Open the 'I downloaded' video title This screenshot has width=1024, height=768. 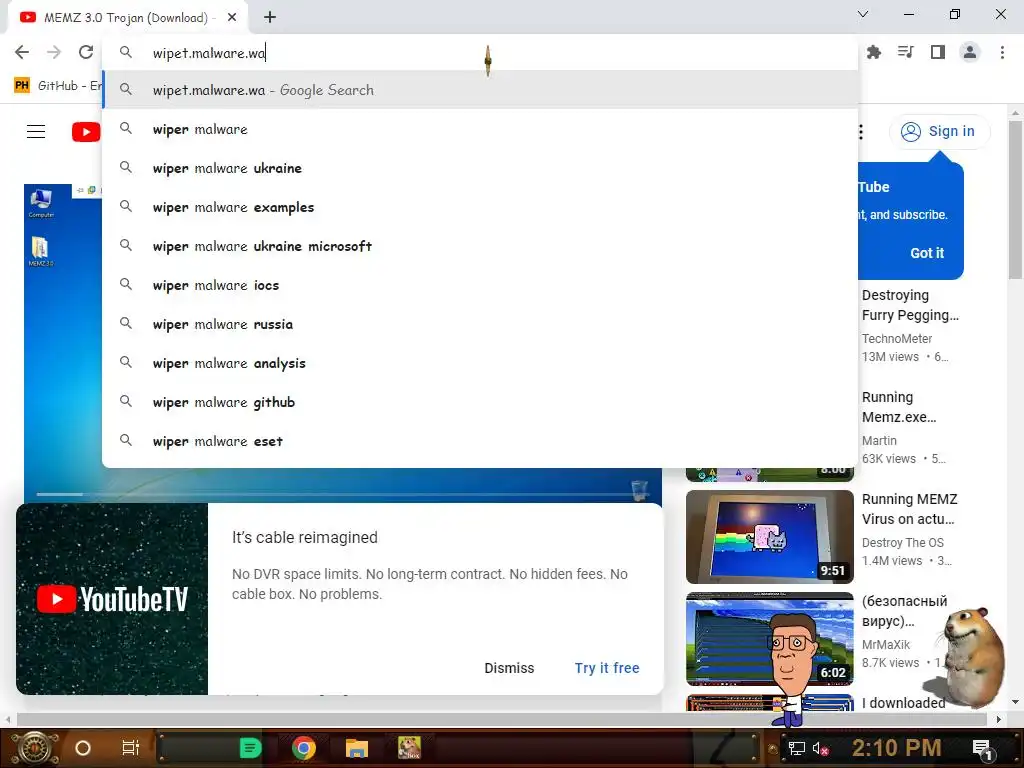click(903, 703)
